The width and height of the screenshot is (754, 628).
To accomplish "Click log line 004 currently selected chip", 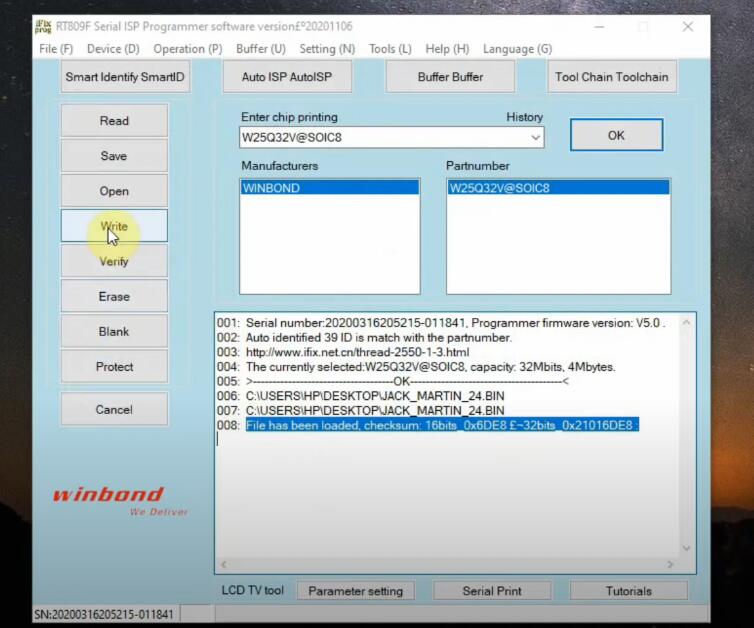I will 430,367.
